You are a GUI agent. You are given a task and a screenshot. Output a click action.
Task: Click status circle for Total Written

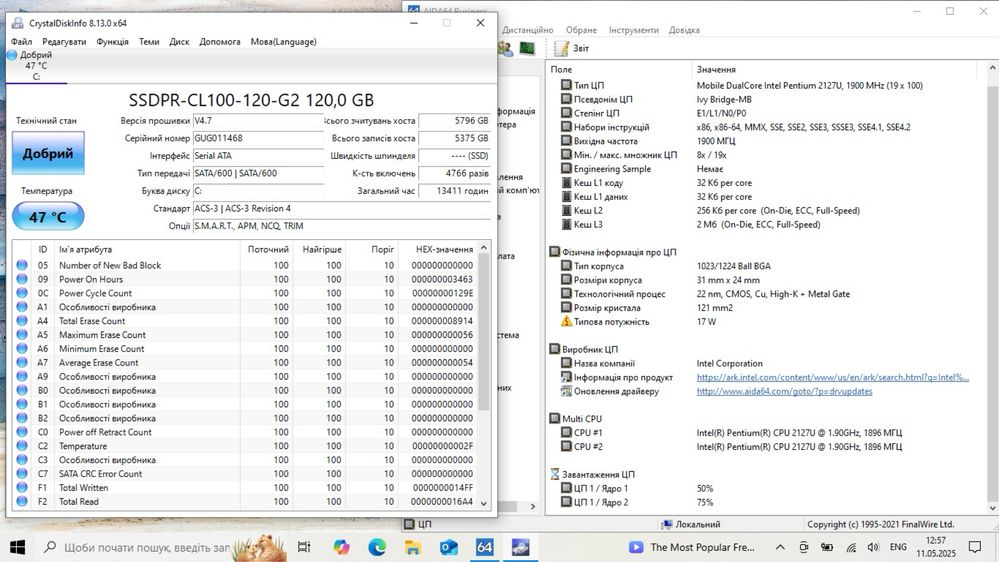22,487
